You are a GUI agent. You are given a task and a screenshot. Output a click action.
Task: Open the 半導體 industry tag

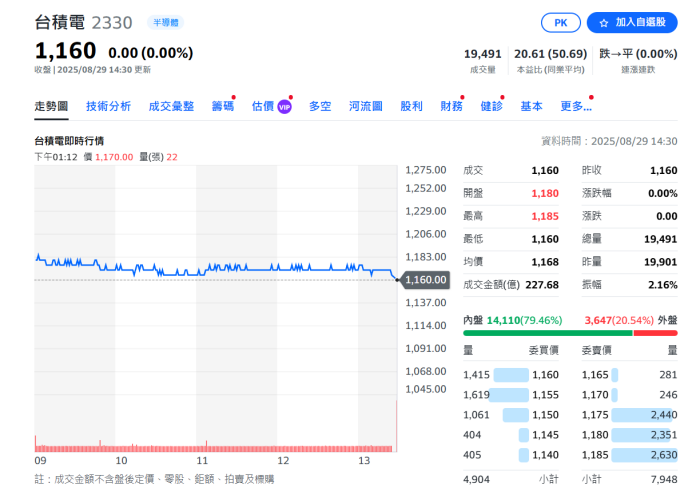click(x=166, y=23)
